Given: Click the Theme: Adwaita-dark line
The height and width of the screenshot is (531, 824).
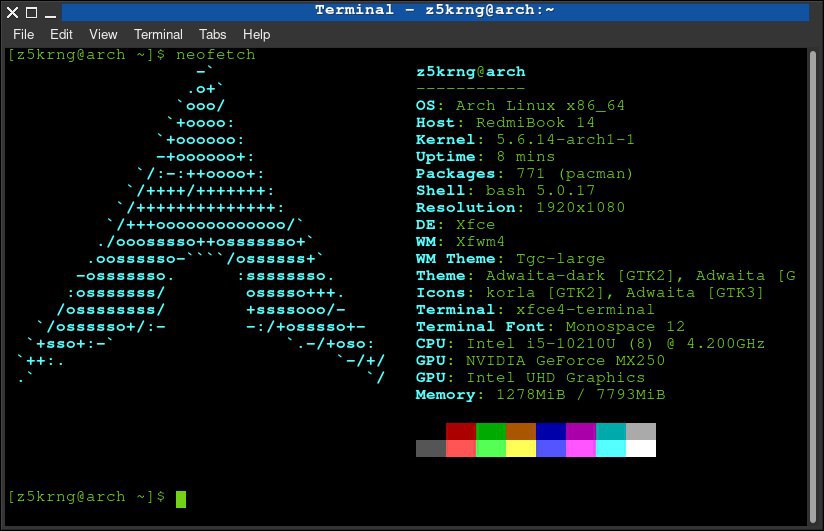Looking at the screenshot, I should (606, 275).
